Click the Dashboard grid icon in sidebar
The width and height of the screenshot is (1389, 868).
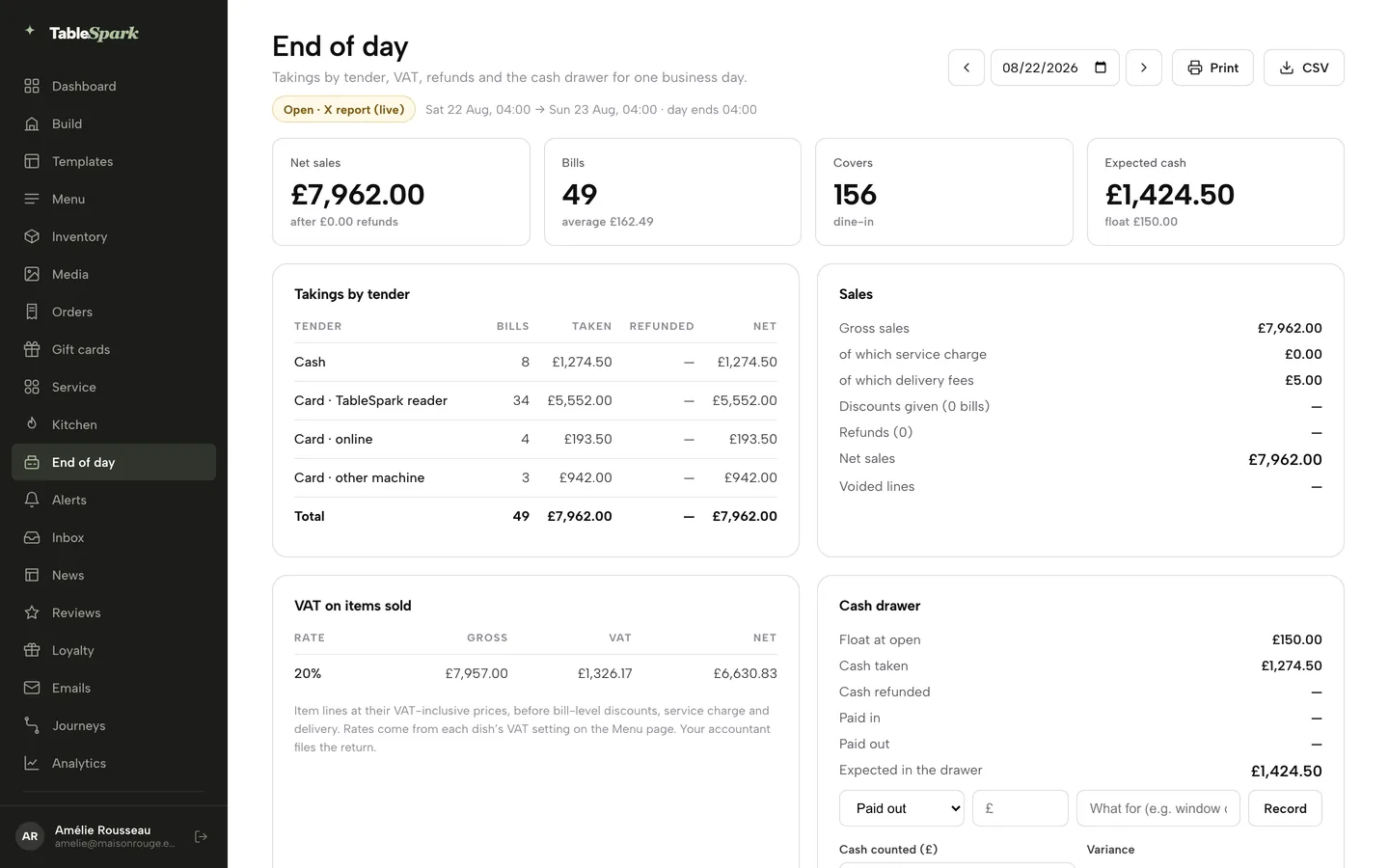coord(32,86)
